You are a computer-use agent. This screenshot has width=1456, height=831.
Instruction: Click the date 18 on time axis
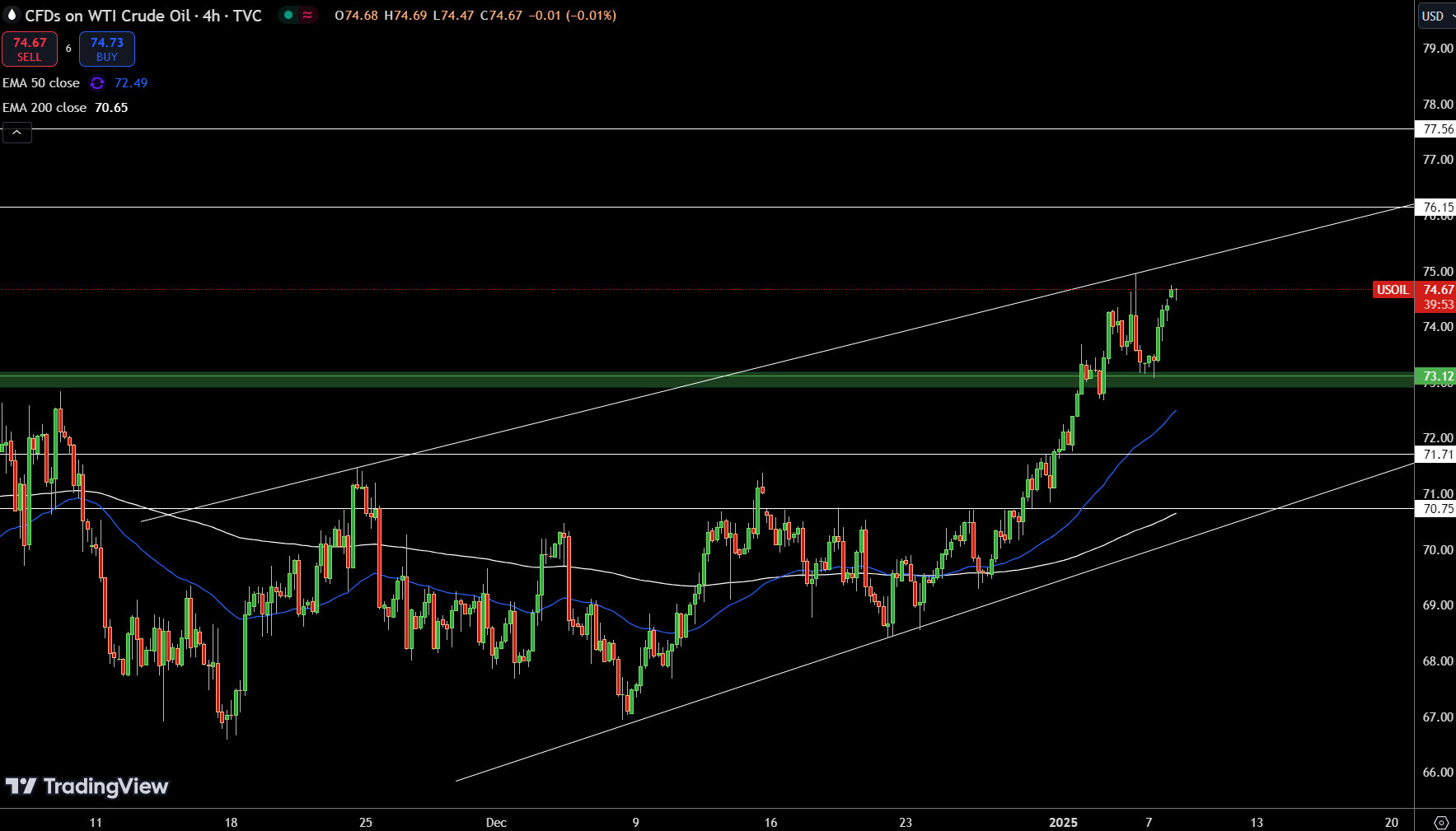point(231,822)
